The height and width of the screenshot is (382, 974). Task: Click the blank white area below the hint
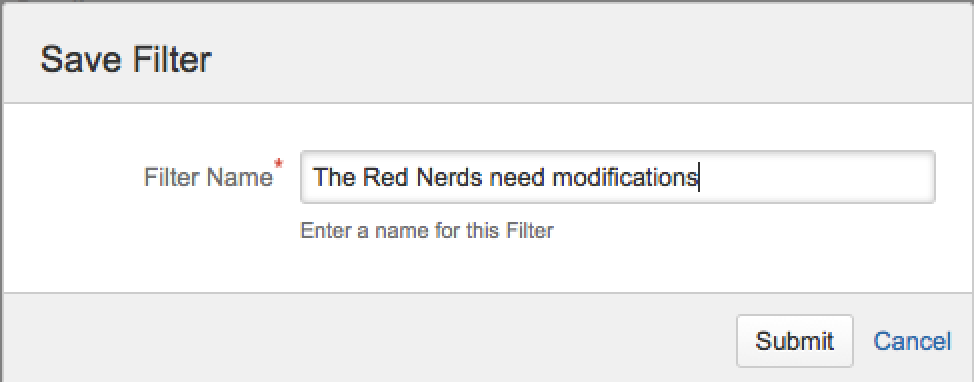click(x=485, y=267)
